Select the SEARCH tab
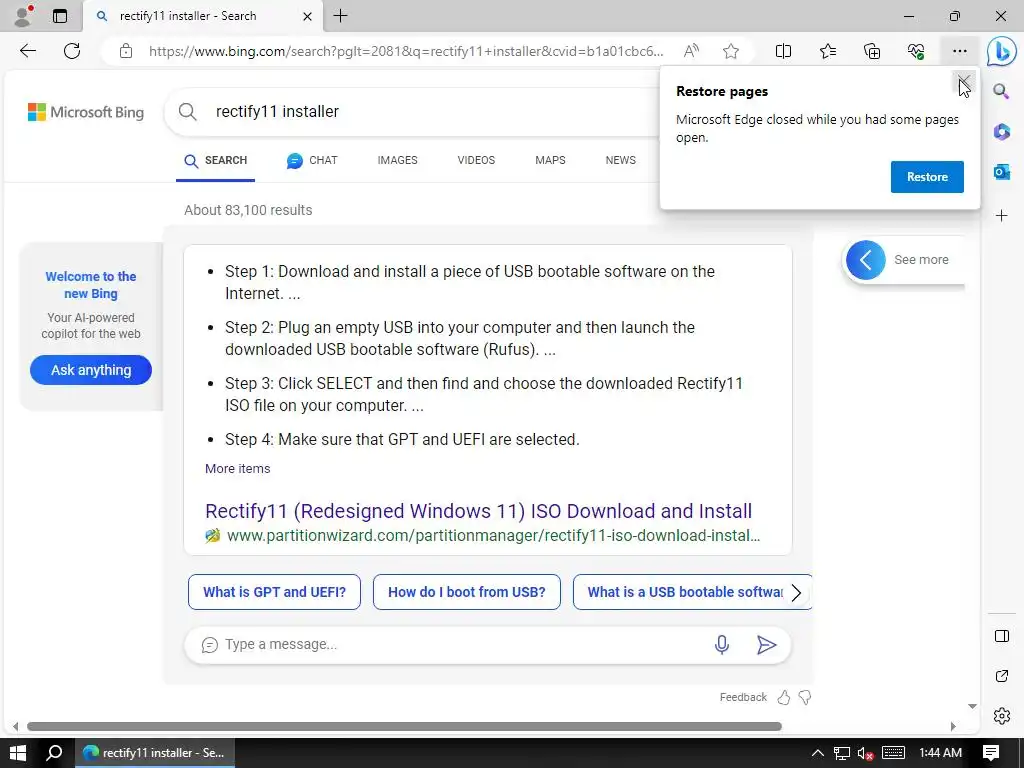Screen dimensions: 1024x768 click(x=216, y=161)
